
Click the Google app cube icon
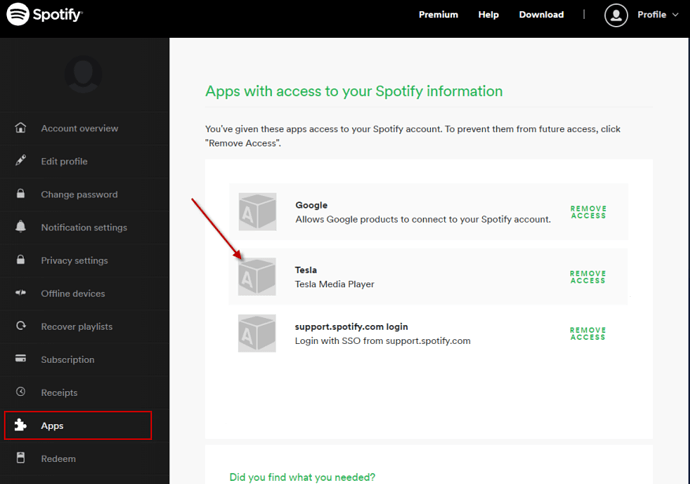tap(257, 212)
